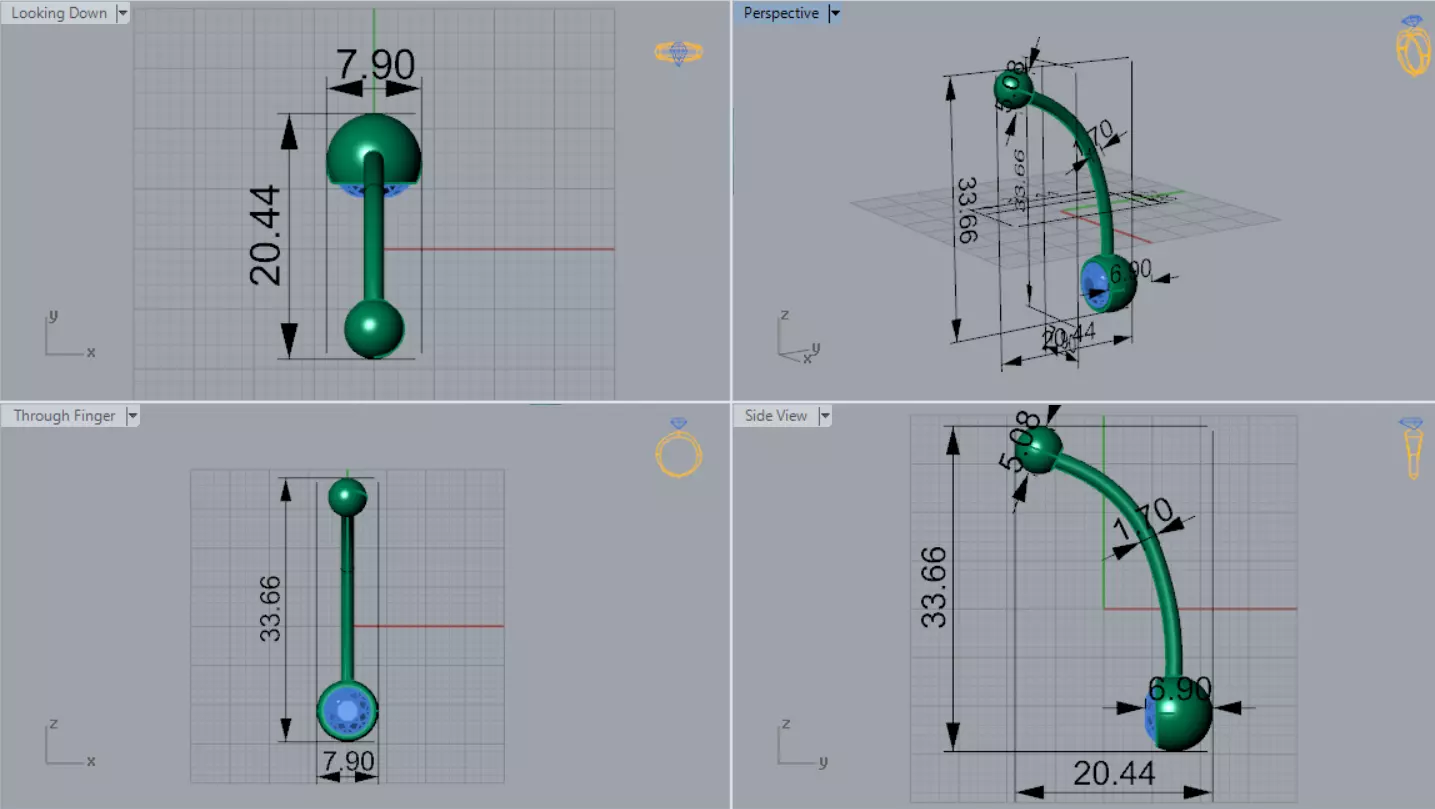Open the Through Finger viewport dropdown arrow
Screen dimensions: 1435x809
tap(133, 416)
